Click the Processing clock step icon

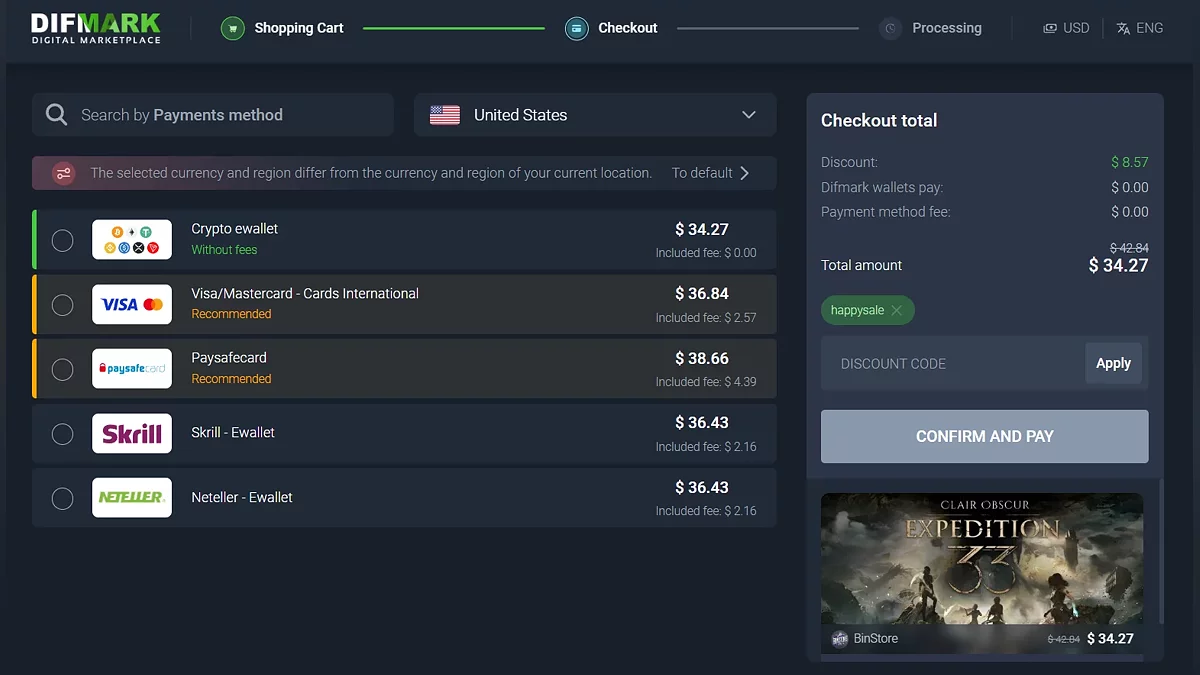[x=890, y=28]
